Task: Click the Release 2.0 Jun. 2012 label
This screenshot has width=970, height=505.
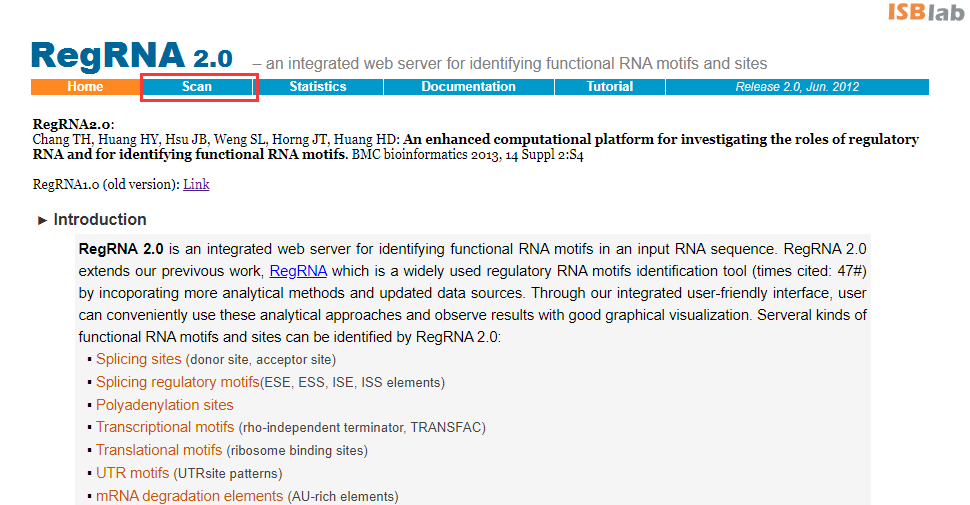Action: pos(797,87)
